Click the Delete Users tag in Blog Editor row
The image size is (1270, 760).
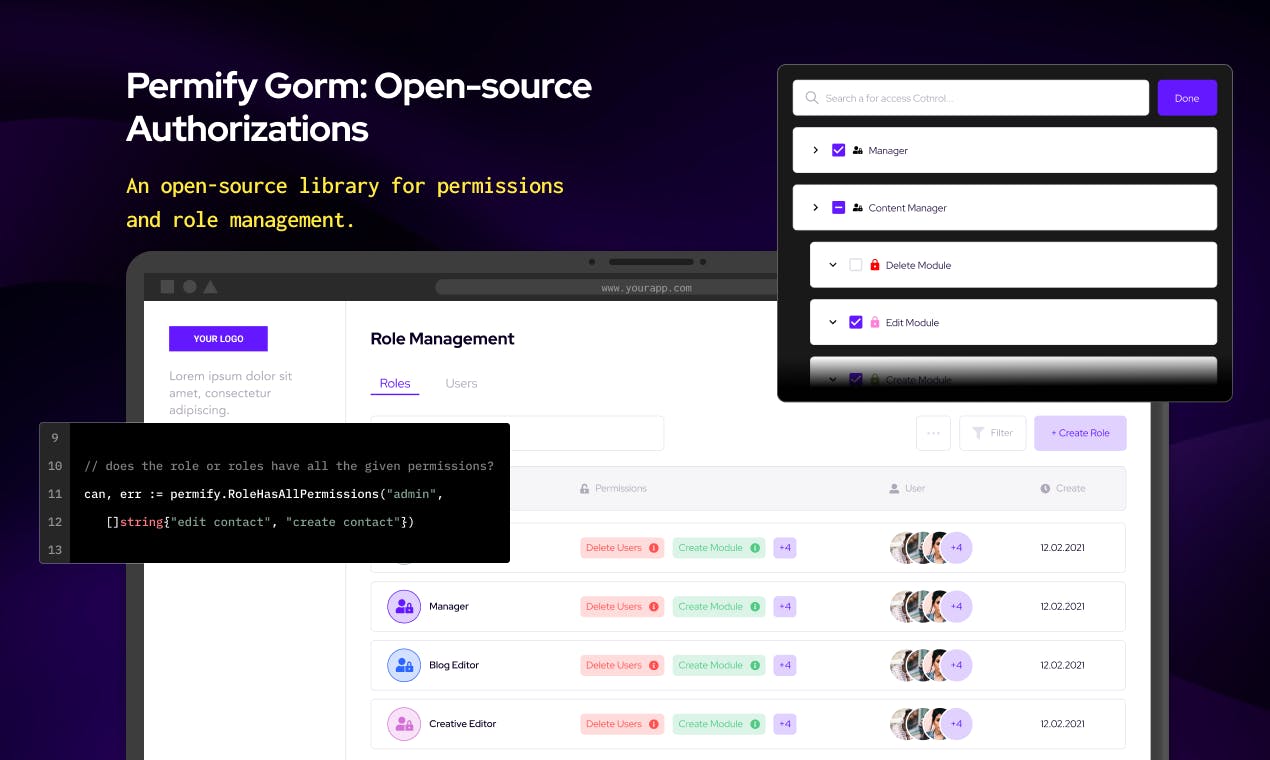click(x=622, y=665)
